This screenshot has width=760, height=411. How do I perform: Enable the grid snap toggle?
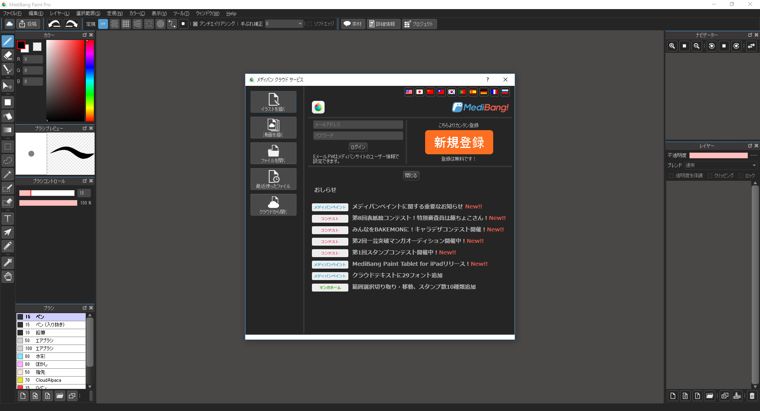[x=126, y=24]
